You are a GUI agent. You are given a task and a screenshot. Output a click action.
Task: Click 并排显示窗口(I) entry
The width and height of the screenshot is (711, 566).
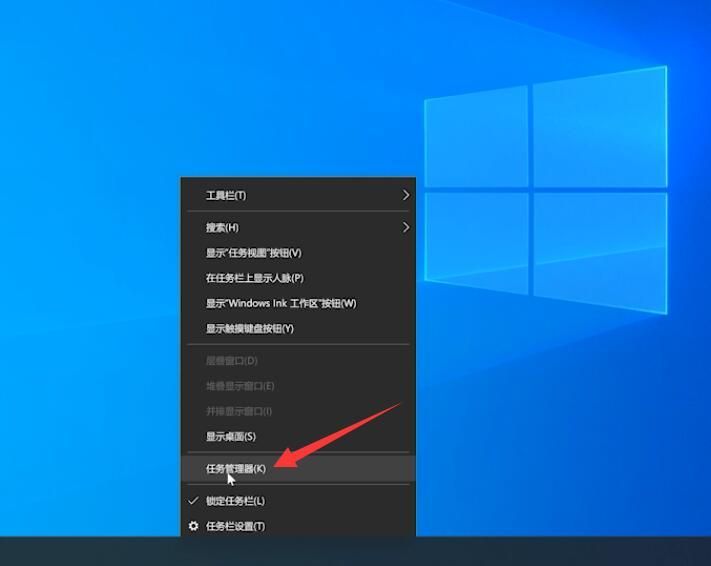tap(298, 411)
